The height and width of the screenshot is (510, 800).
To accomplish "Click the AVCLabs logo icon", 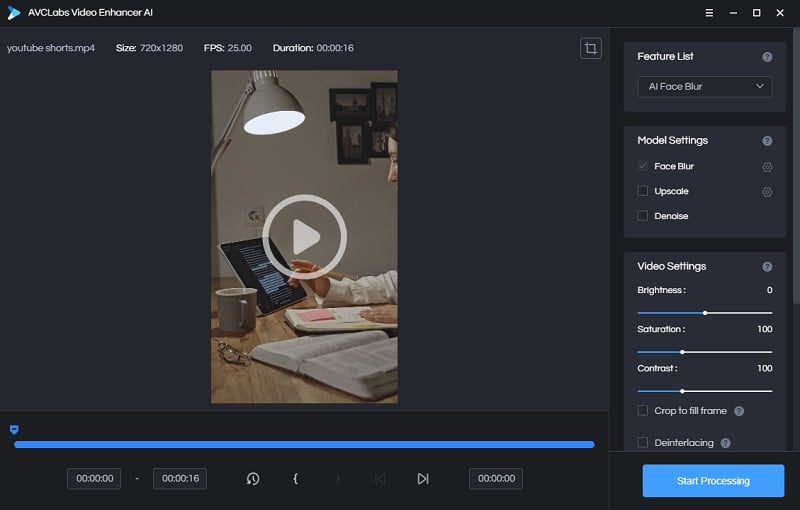I will point(14,13).
